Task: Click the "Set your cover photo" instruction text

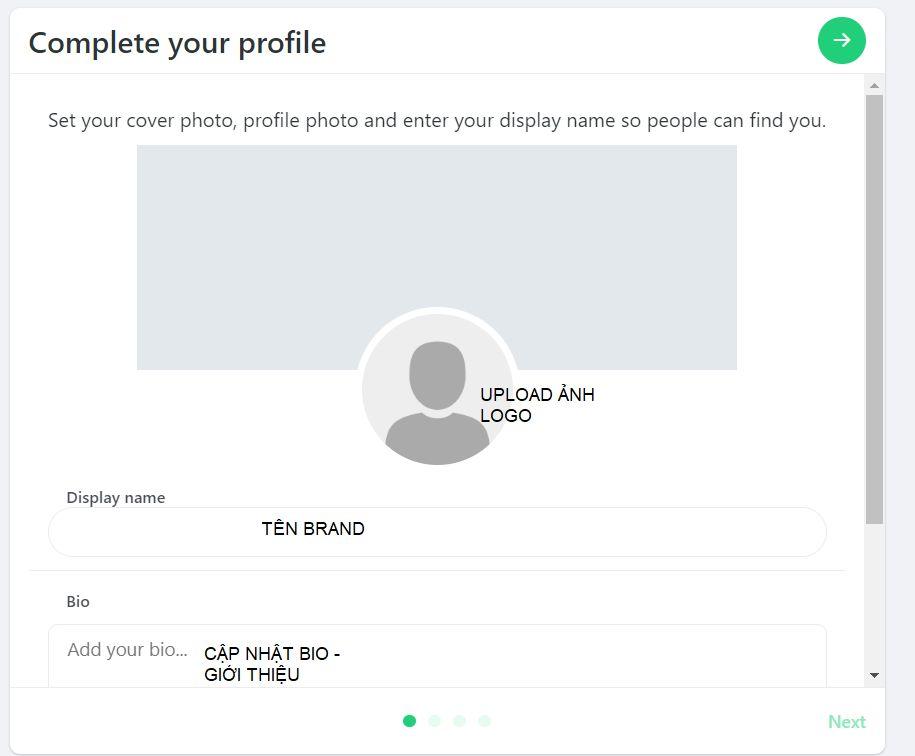Action: point(436,121)
